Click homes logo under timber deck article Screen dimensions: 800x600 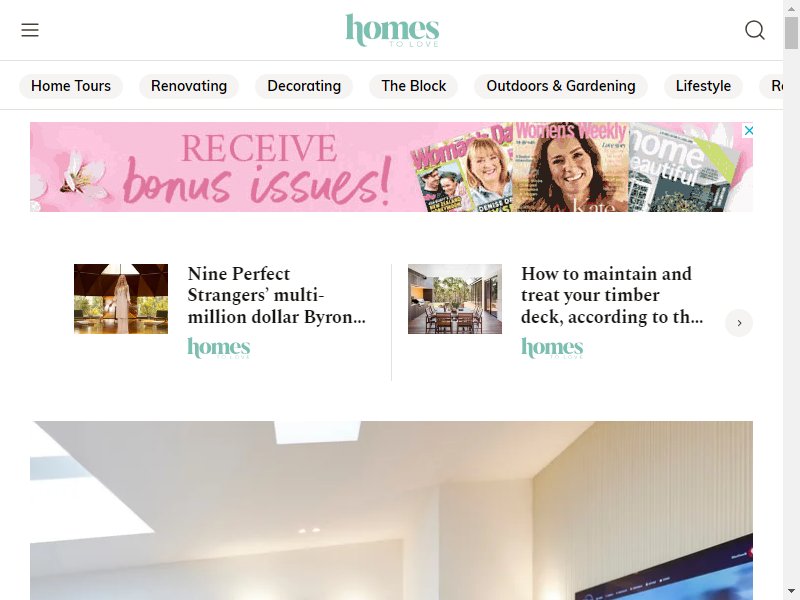click(x=552, y=348)
